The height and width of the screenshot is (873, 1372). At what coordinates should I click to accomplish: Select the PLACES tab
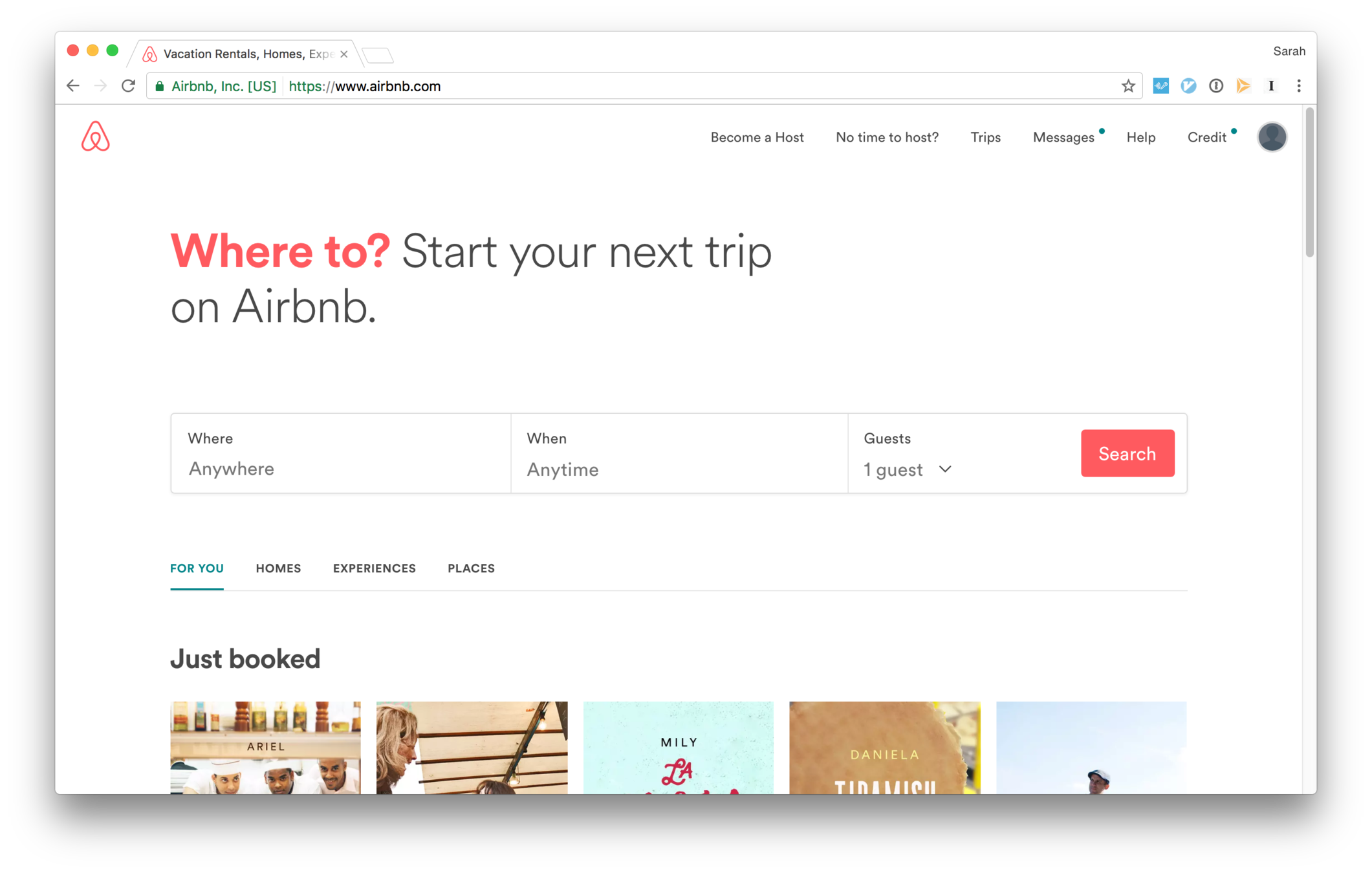pyautogui.click(x=471, y=568)
